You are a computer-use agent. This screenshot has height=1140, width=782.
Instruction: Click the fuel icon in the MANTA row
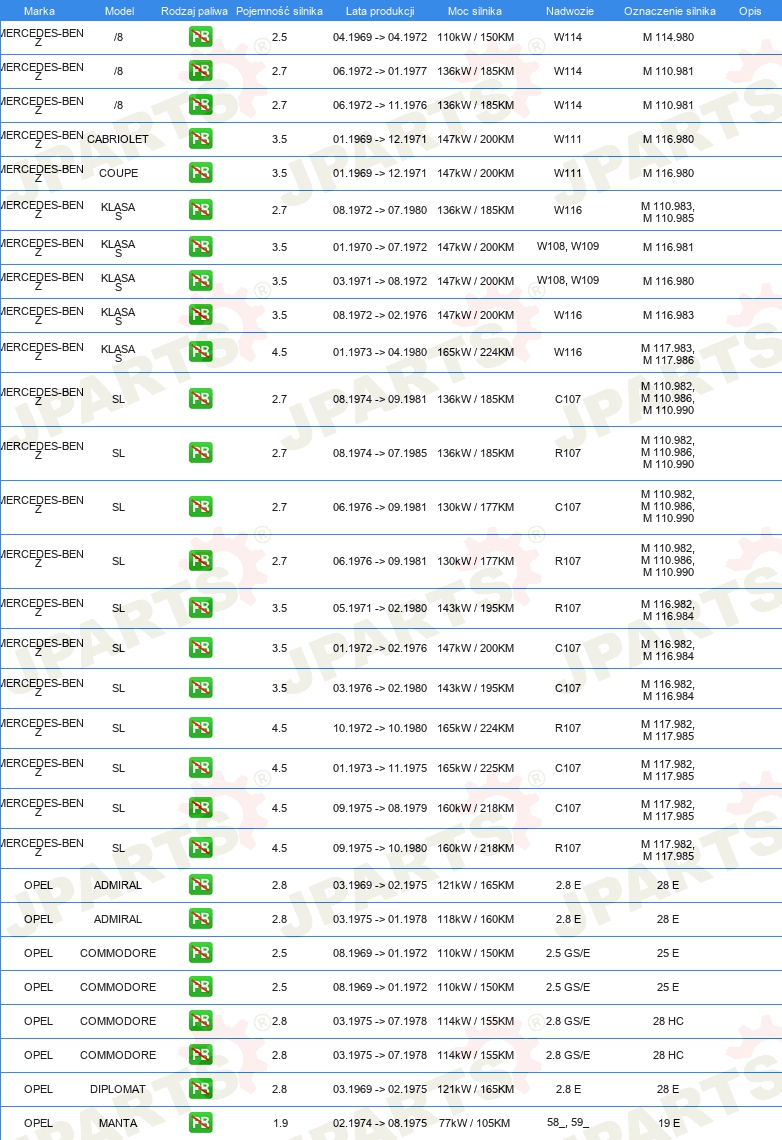pyautogui.click(x=201, y=1123)
